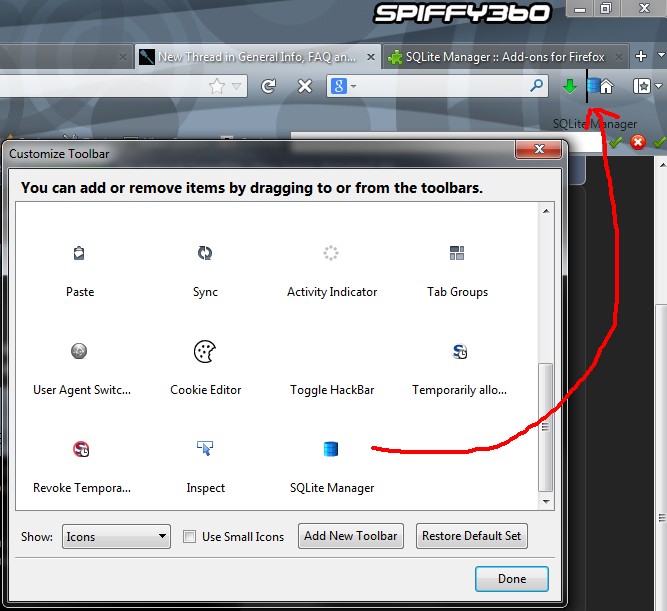Click the Home button in browser toolbar
The image size is (667, 611).
tap(606, 87)
